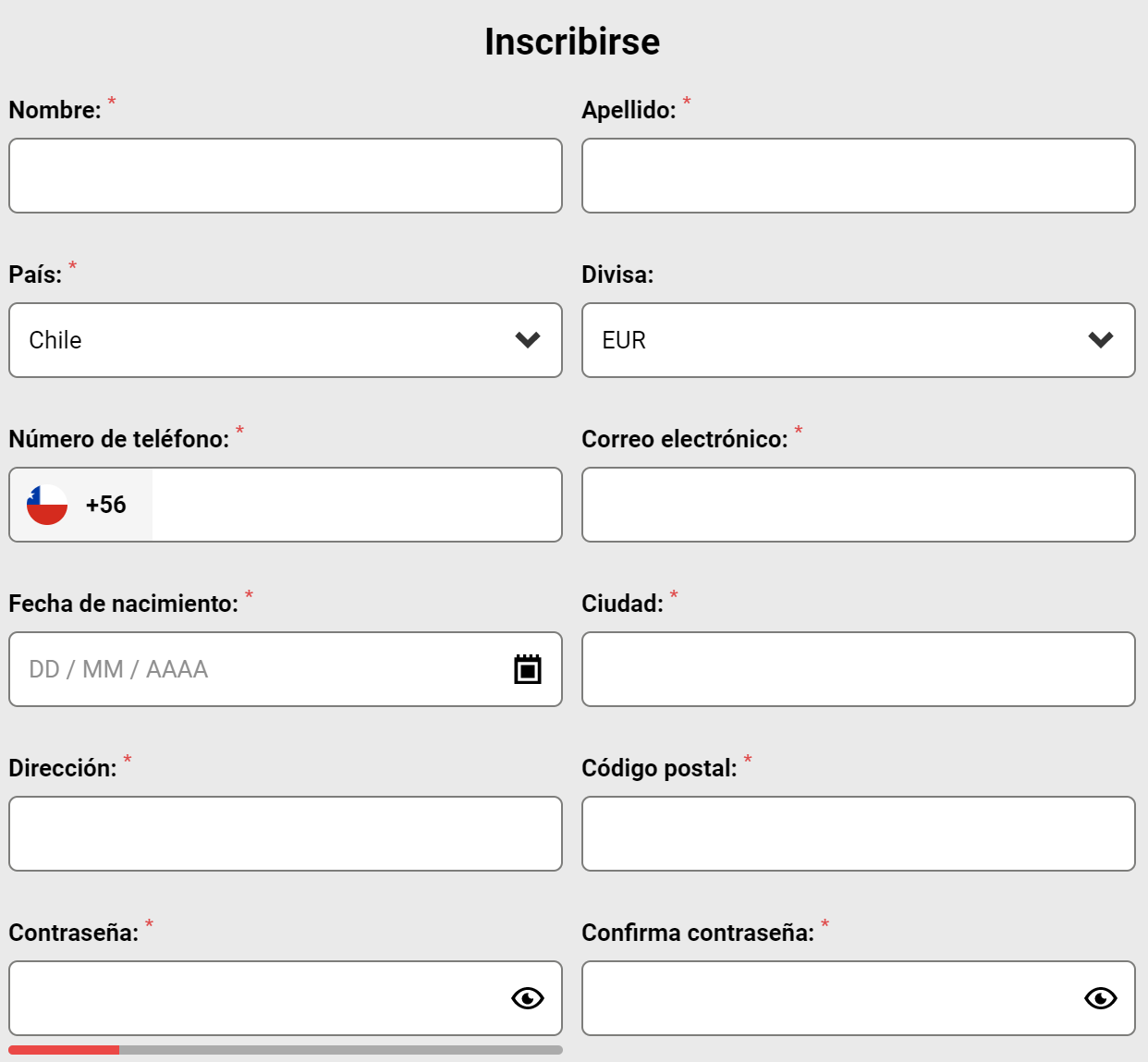
Task: Focus the phone number input field
Action: [356, 505]
